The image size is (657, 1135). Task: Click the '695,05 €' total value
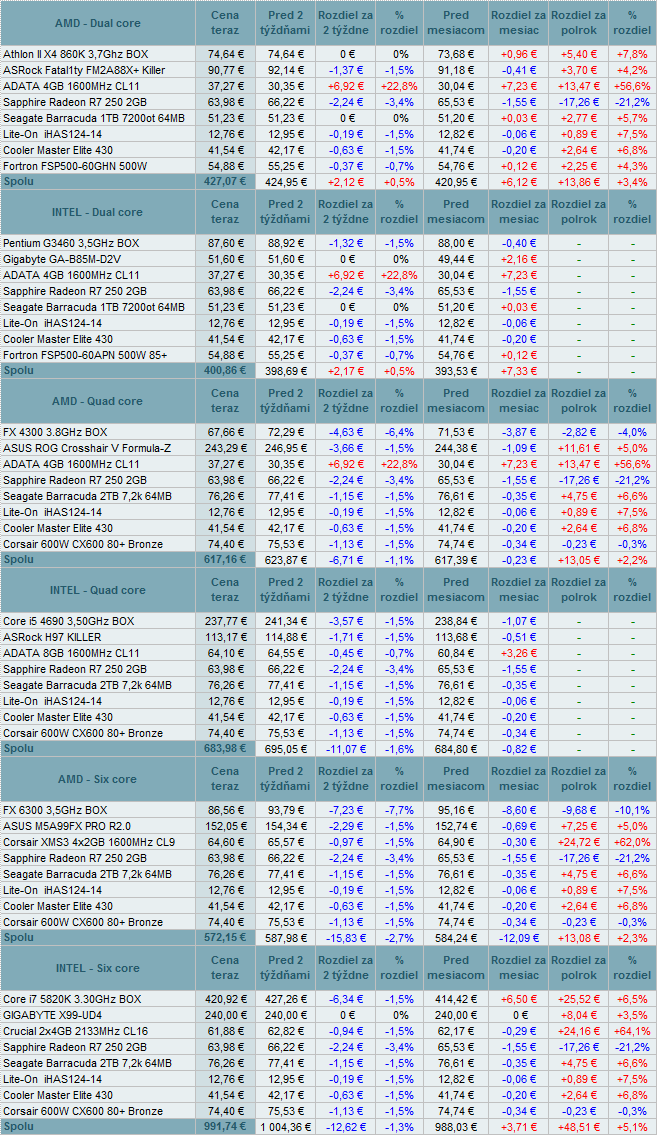point(287,748)
